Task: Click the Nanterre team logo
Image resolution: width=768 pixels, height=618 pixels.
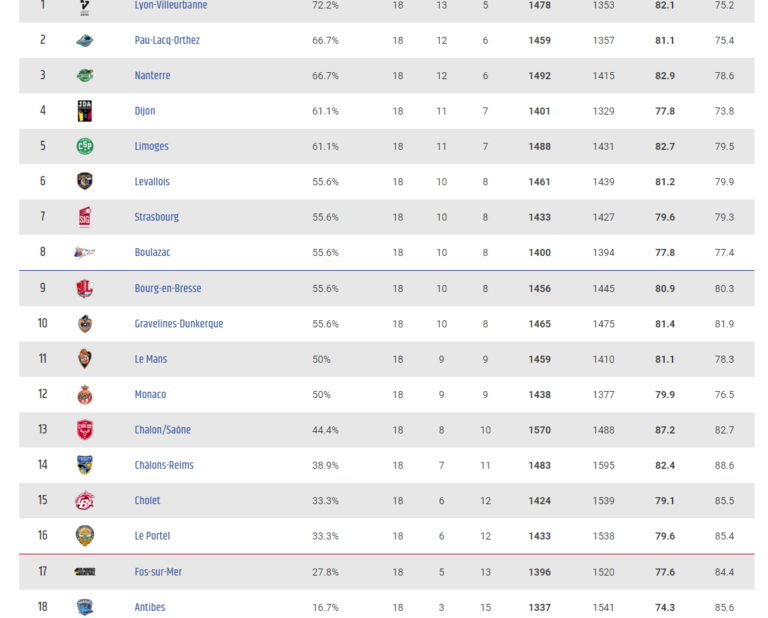Action: tap(85, 75)
